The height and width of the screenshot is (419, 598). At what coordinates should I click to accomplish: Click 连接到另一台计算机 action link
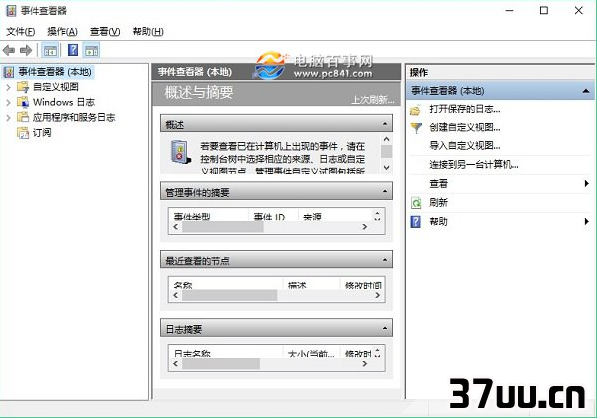tap(474, 165)
